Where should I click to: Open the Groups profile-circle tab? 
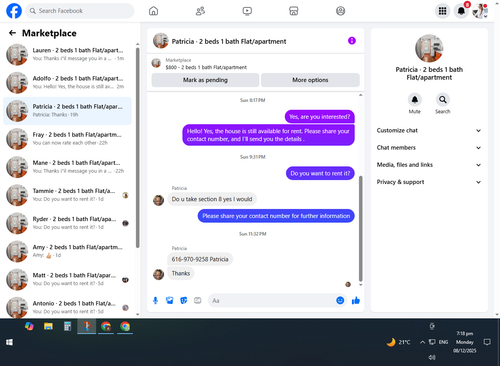[340, 11]
